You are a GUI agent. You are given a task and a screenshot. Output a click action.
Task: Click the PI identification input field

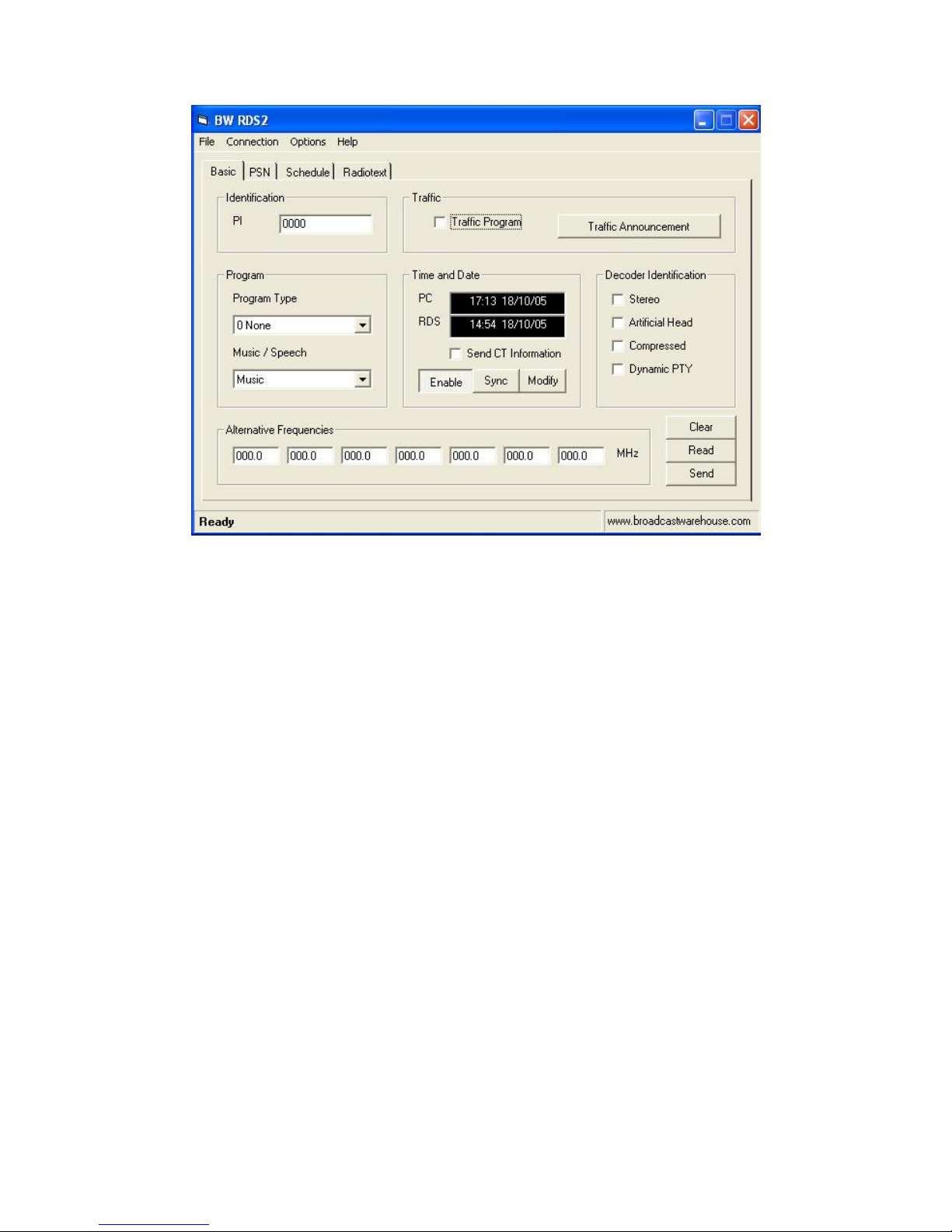(x=326, y=224)
